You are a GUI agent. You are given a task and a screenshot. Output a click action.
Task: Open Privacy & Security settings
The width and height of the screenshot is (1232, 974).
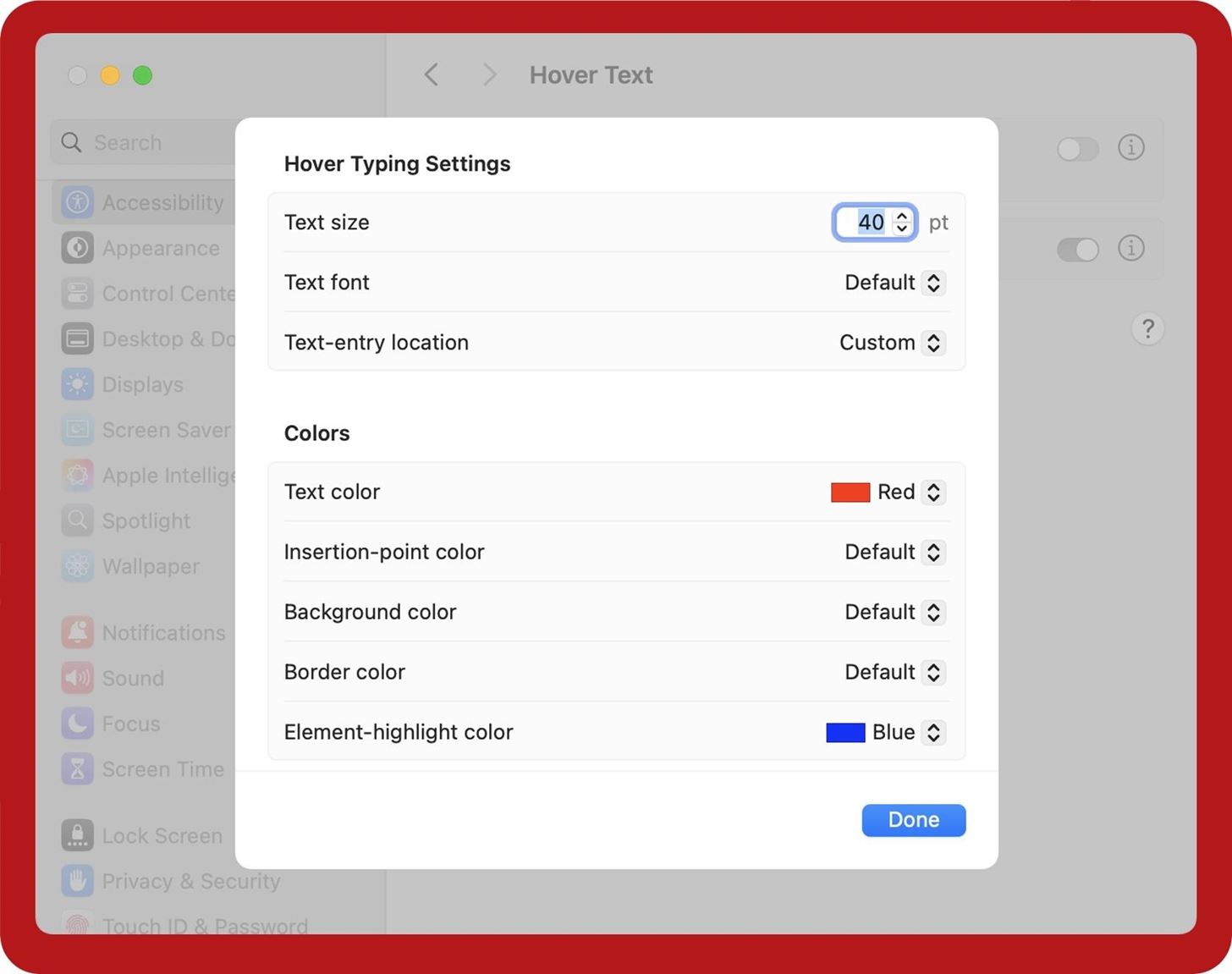[77, 881]
